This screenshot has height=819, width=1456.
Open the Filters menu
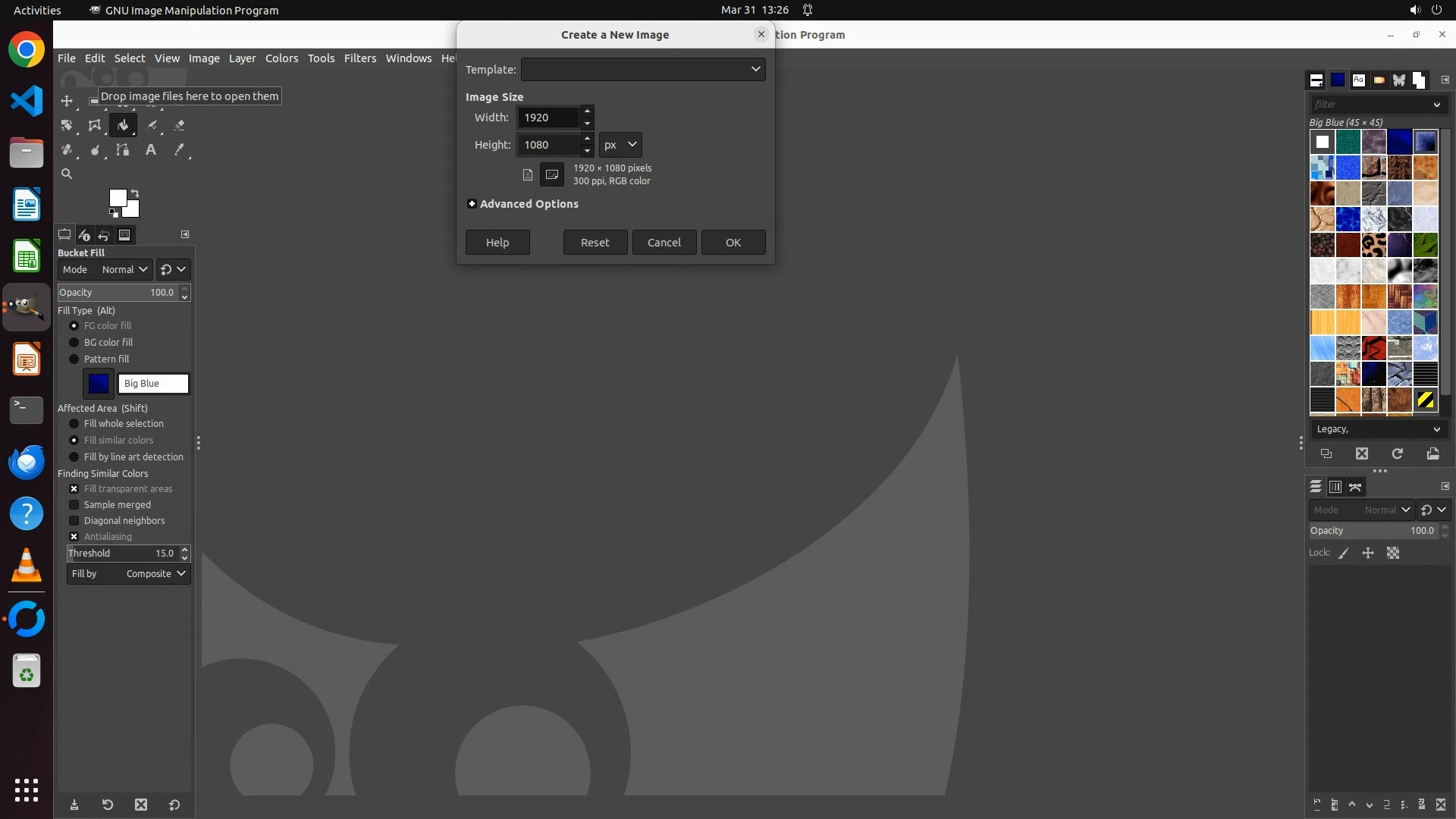click(359, 58)
